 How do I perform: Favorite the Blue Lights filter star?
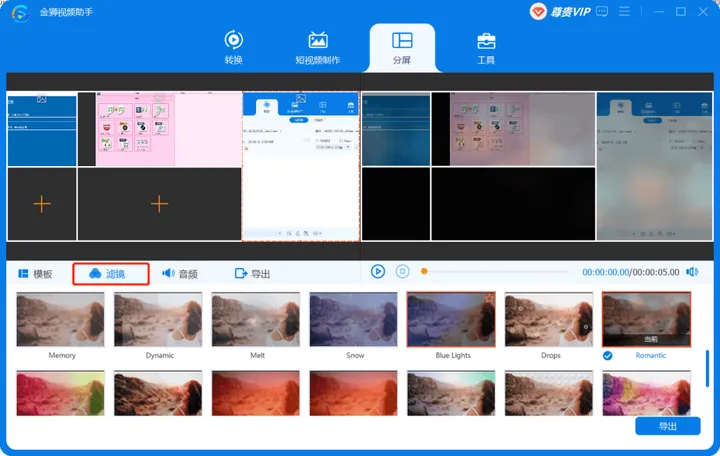[489, 298]
